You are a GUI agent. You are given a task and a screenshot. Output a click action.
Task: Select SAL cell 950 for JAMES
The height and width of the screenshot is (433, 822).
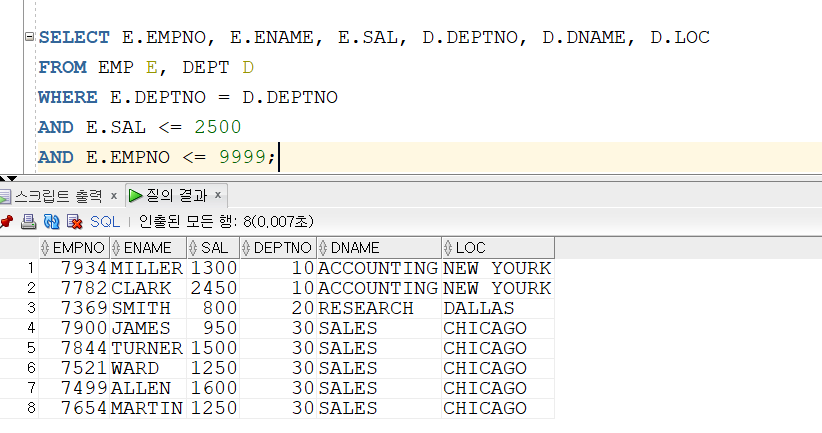[x=213, y=328]
